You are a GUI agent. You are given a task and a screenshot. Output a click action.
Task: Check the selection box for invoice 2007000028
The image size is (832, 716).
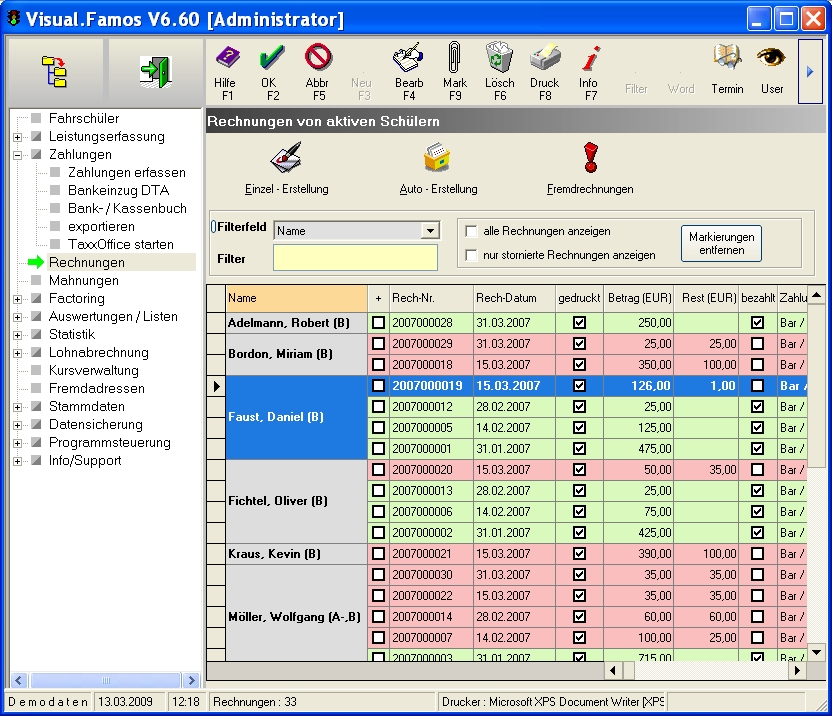(378, 323)
